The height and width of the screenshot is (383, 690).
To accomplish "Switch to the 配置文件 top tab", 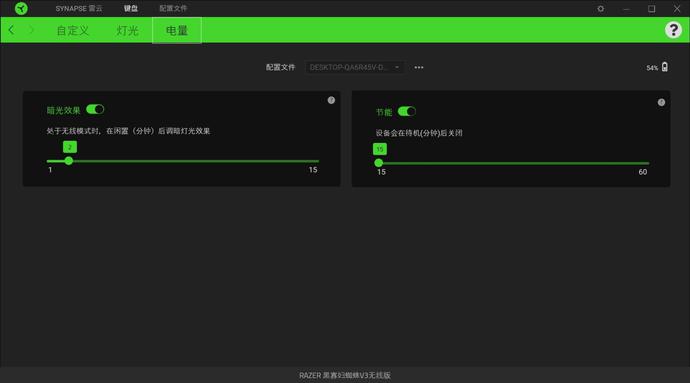I will tap(173, 8).
